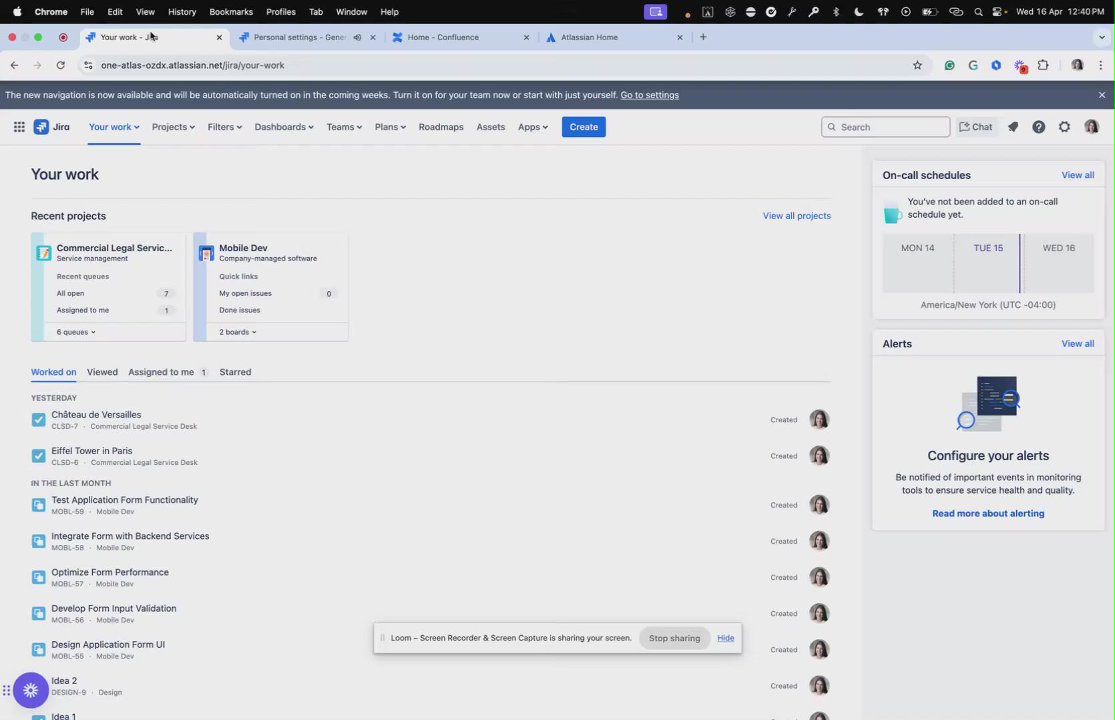Switch to the Home - Confluence browser tab
This screenshot has height=720, width=1115.
[460, 37]
